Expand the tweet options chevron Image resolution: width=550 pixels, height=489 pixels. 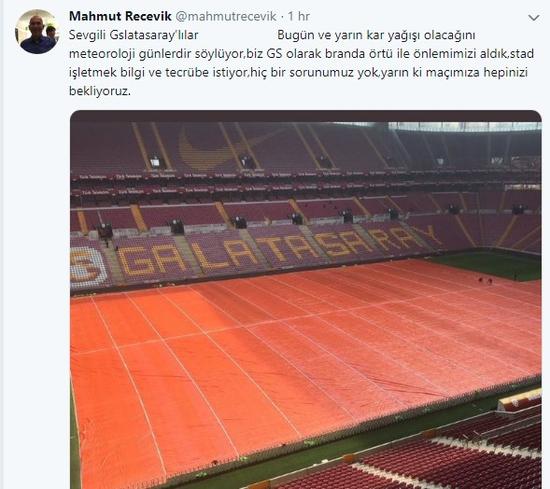(534, 18)
